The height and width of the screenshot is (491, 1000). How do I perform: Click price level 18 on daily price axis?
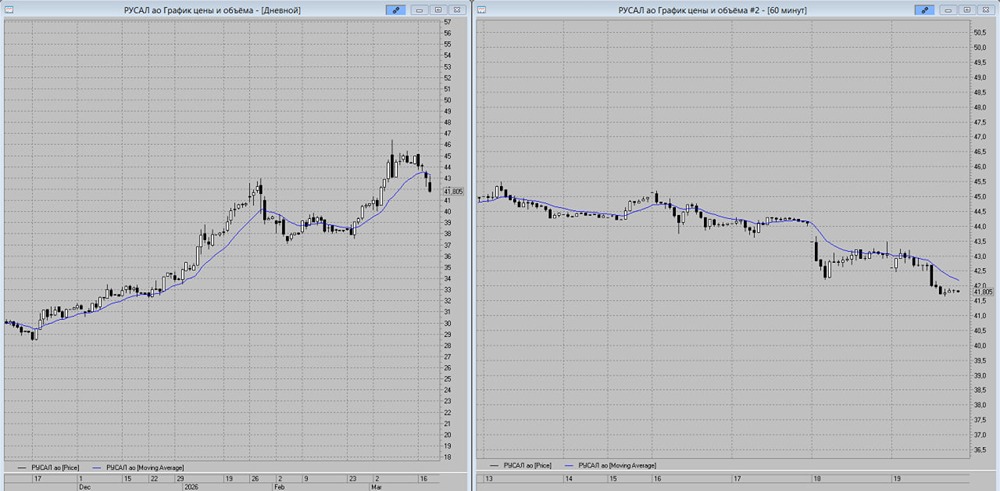(448, 457)
